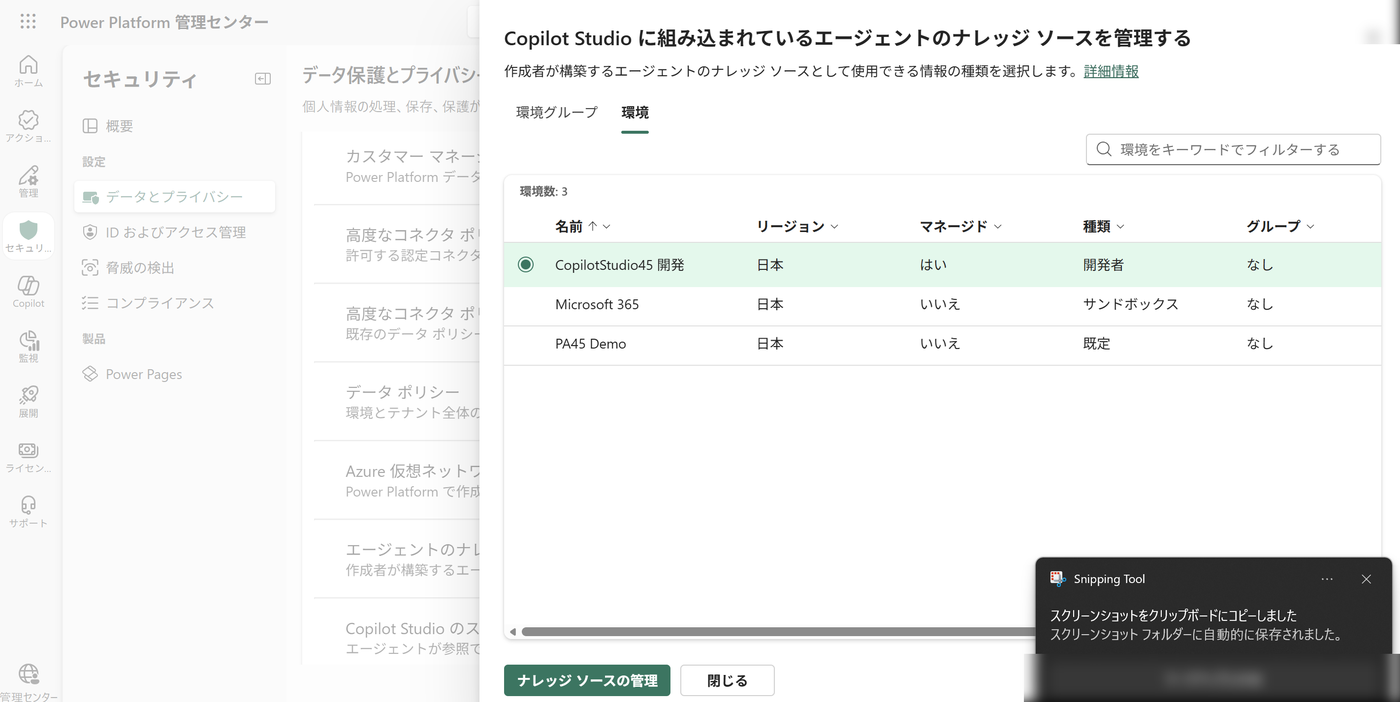The width and height of the screenshot is (1400, 702).
Task: Open the 管理 icon in left rail
Action: tap(28, 181)
